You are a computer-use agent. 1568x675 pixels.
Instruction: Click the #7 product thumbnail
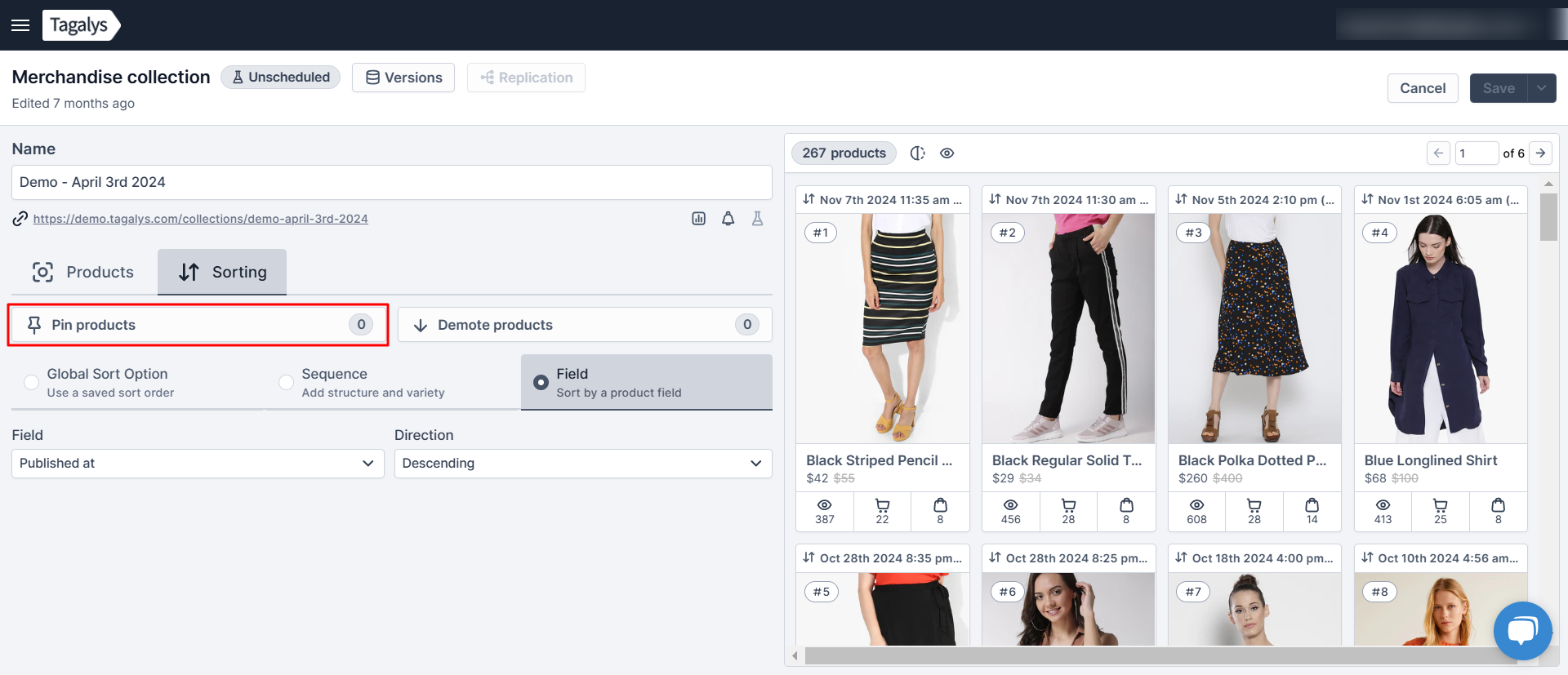pos(1255,609)
